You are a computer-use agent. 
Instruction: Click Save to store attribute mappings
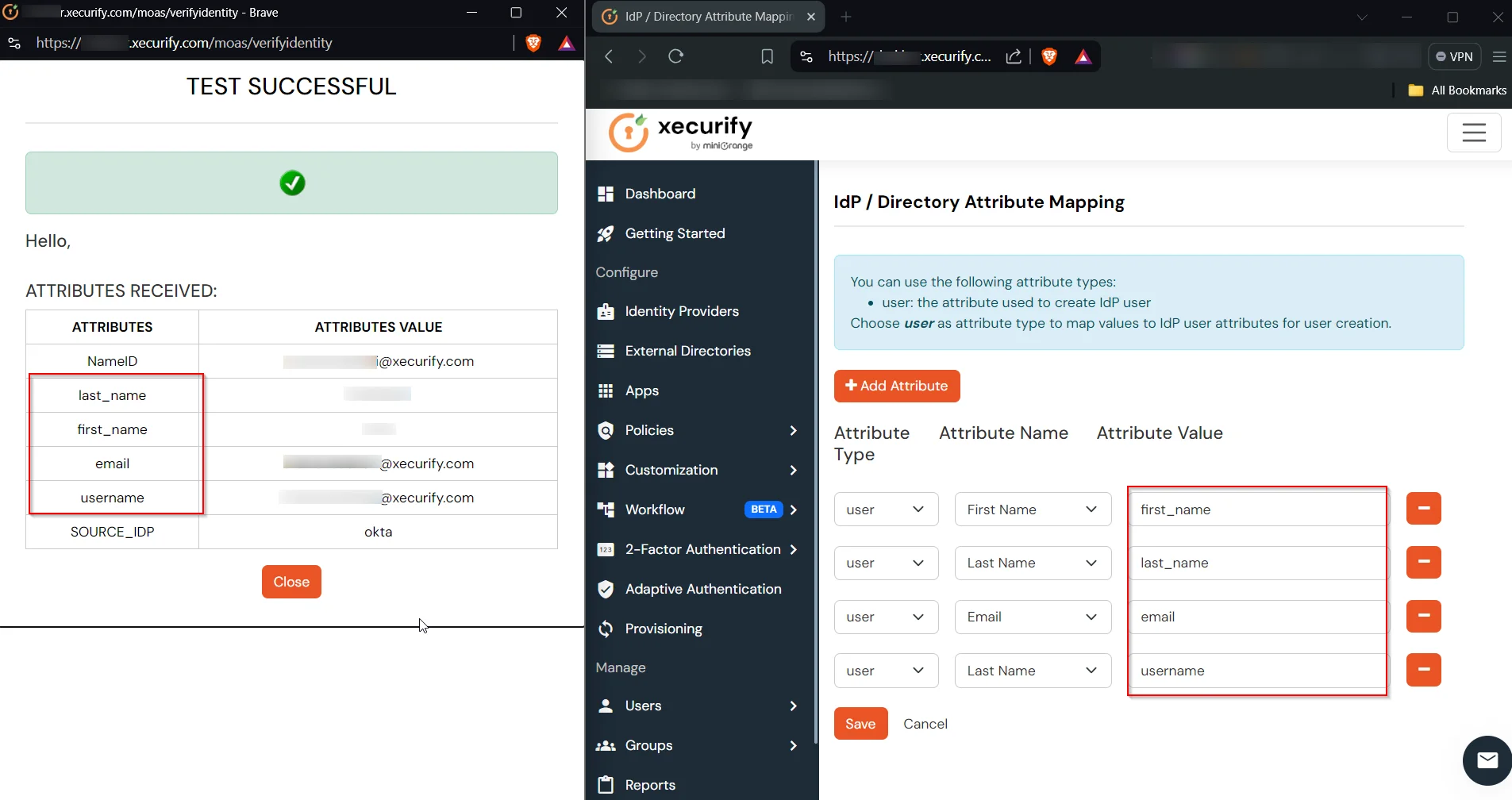(x=860, y=723)
